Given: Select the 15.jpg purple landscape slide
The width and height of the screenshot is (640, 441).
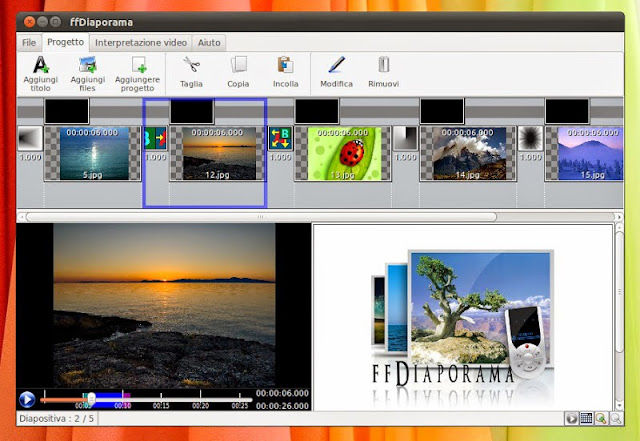Looking at the screenshot, I should pos(584,153).
